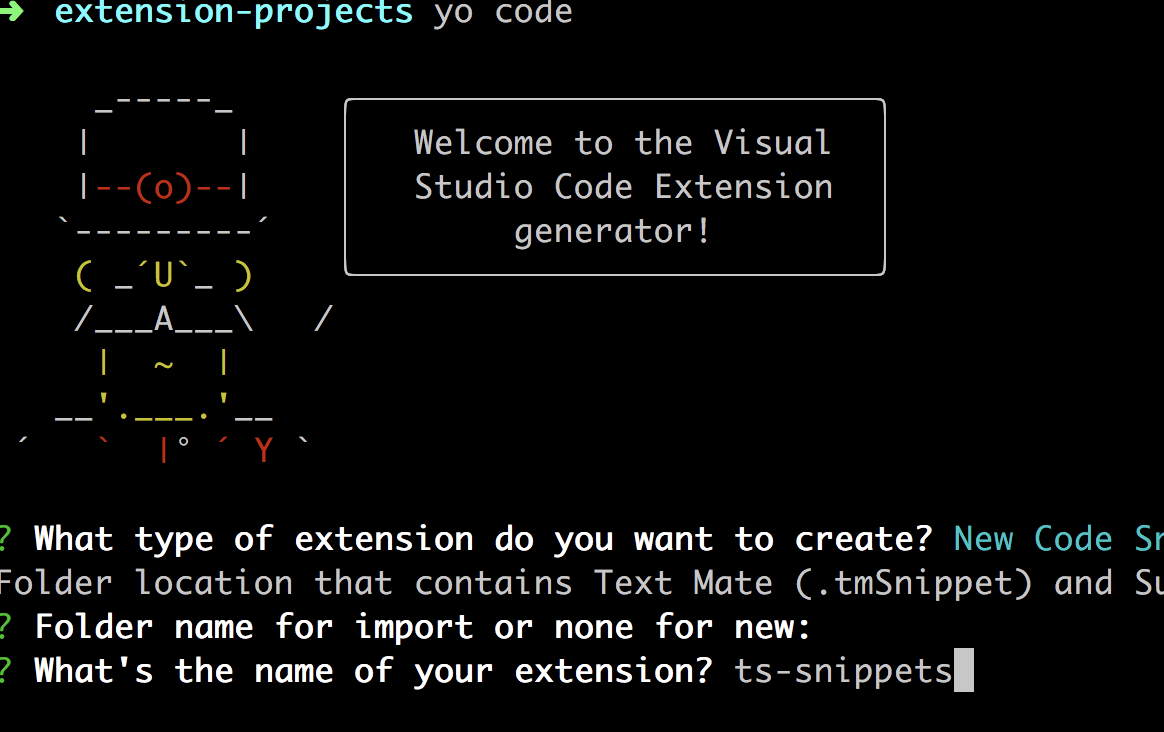Click the letter A in Yeoman's collar
Viewport: 1164px width, 732px height.
click(x=163, y=320)
